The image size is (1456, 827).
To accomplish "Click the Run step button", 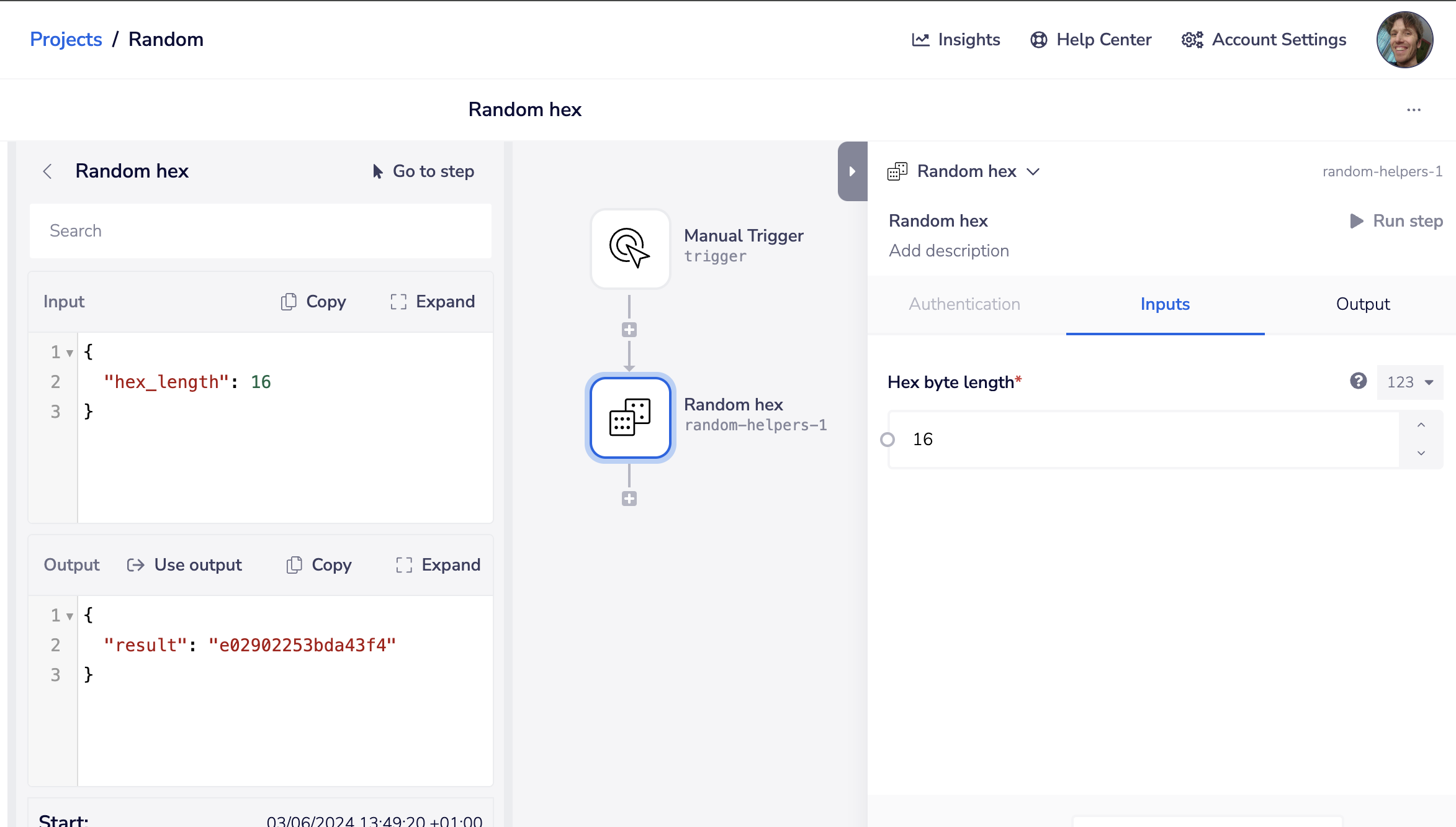I will pyautogui.click(x=1396, y=221).
